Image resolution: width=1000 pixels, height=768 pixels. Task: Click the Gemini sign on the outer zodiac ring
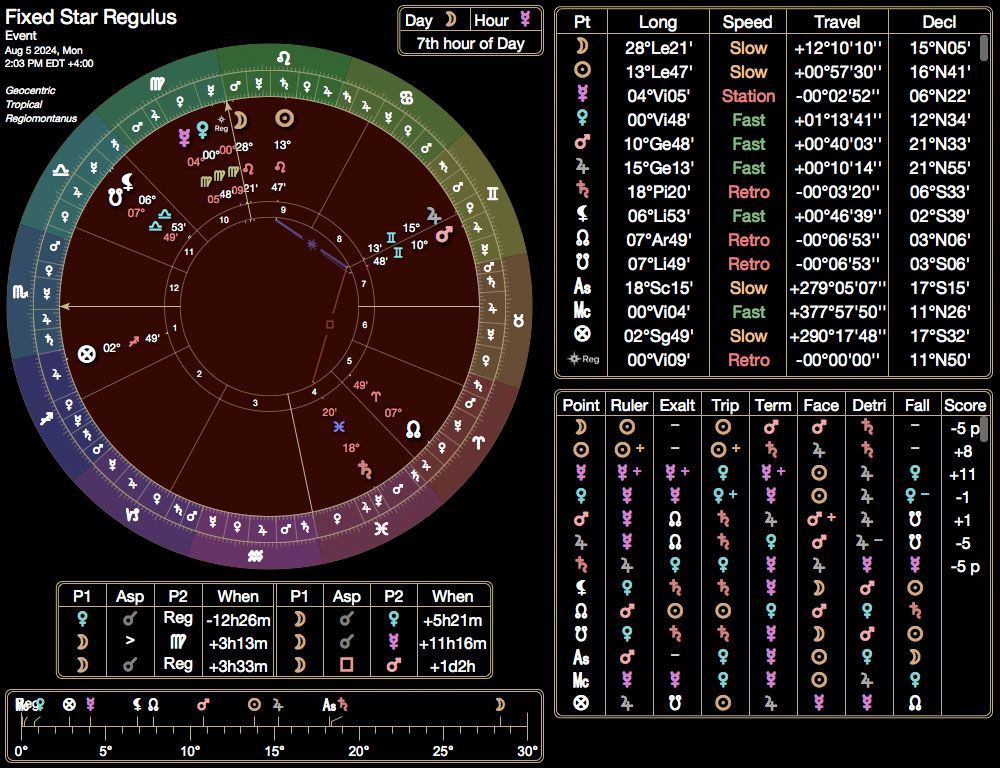492,193
